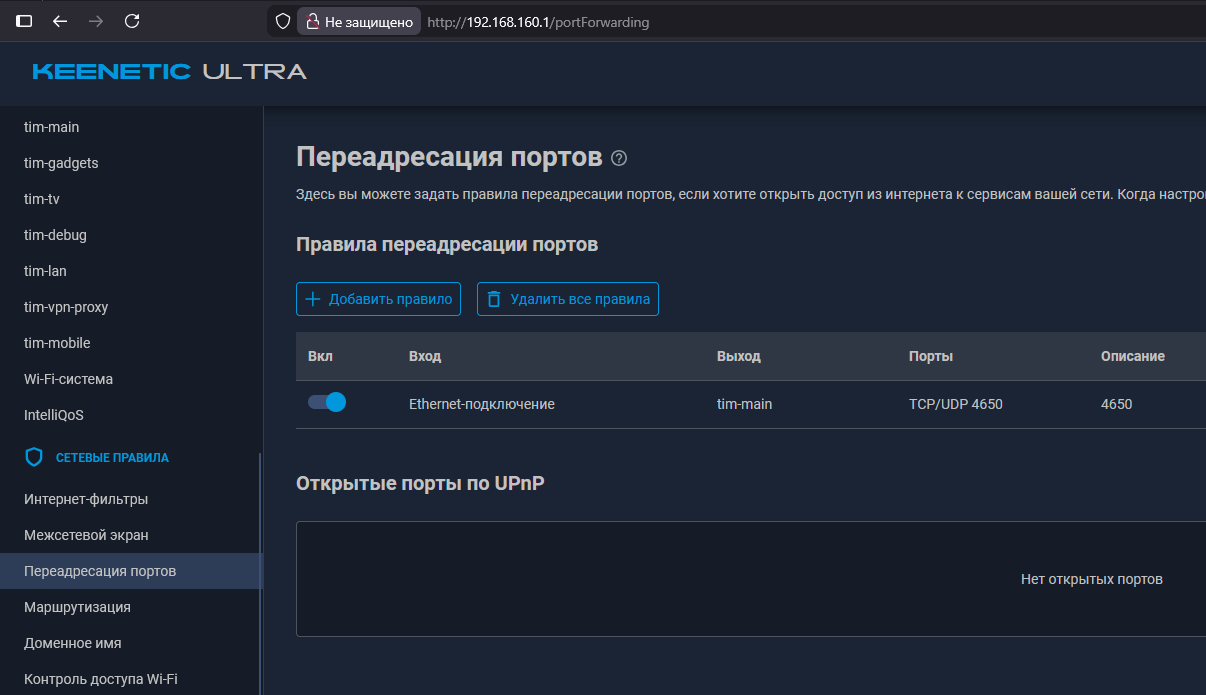The width and height of the screenshot is (1206, 695).
Task: Select Маршрутизация in the sidebar
Action: pyautogui.click(x=77, y=607)
